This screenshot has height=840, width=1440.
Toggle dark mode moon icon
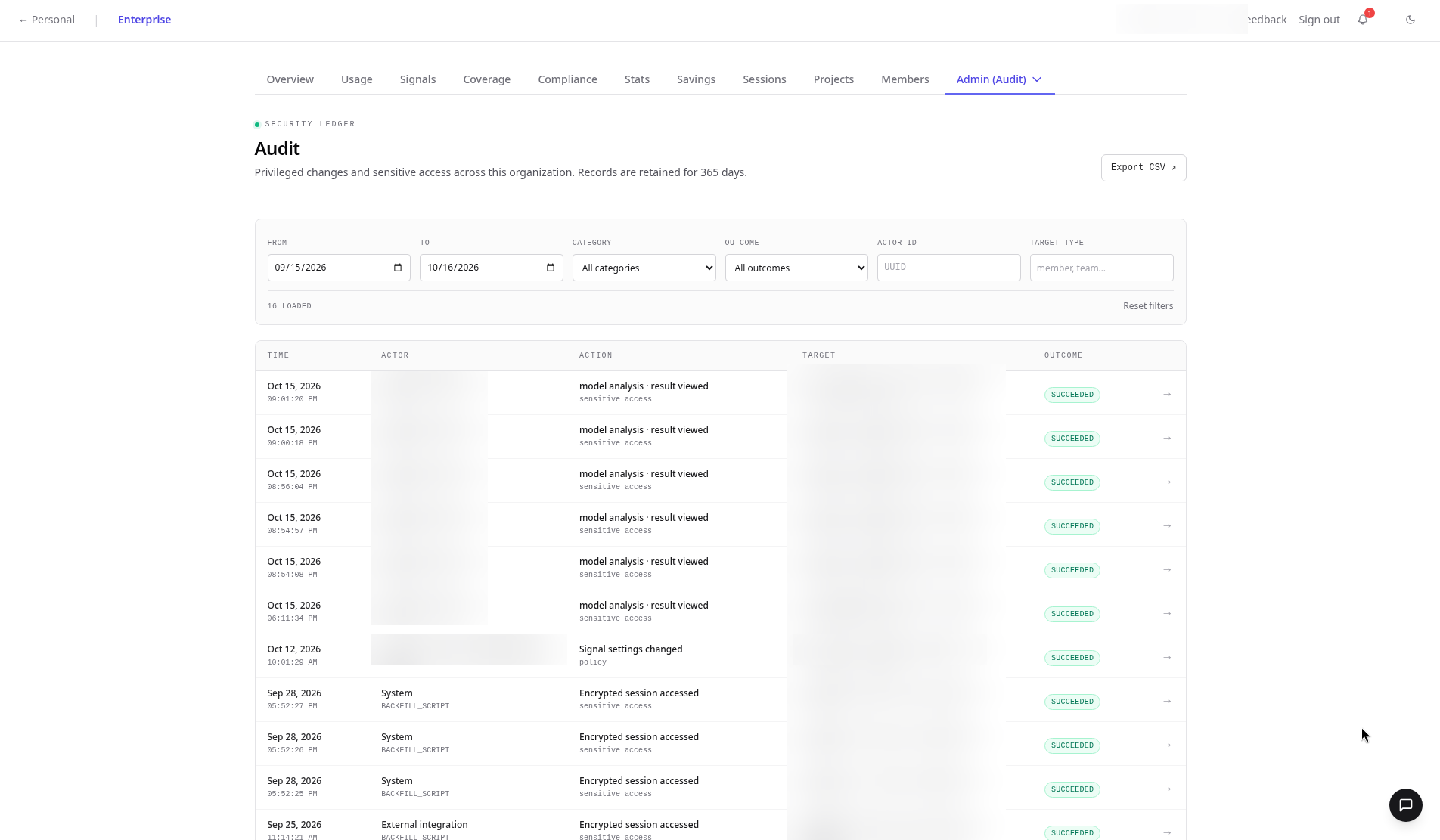tap(1411, 20)
